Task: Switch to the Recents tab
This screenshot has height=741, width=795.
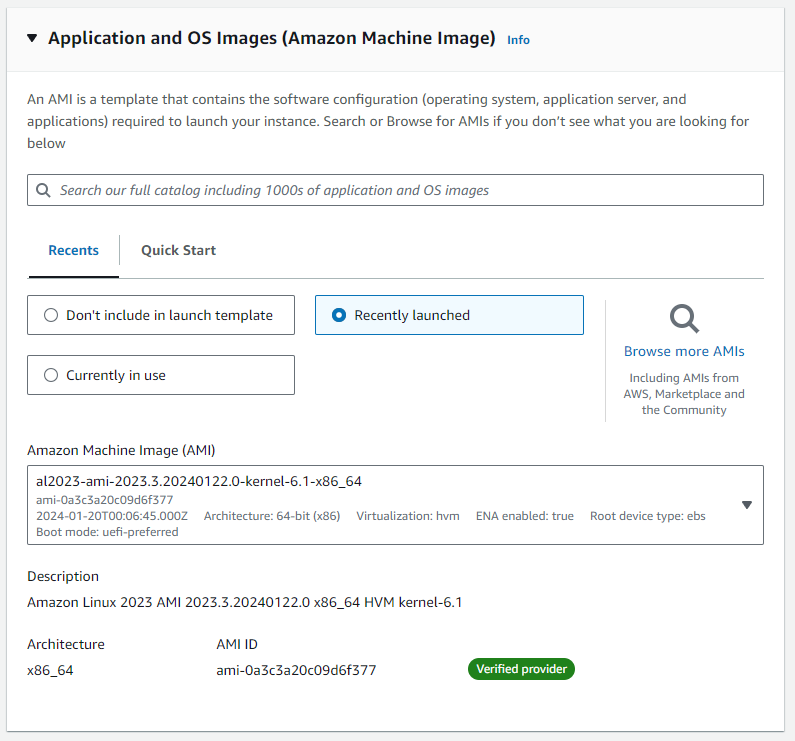Action: (x=73, y=250)
